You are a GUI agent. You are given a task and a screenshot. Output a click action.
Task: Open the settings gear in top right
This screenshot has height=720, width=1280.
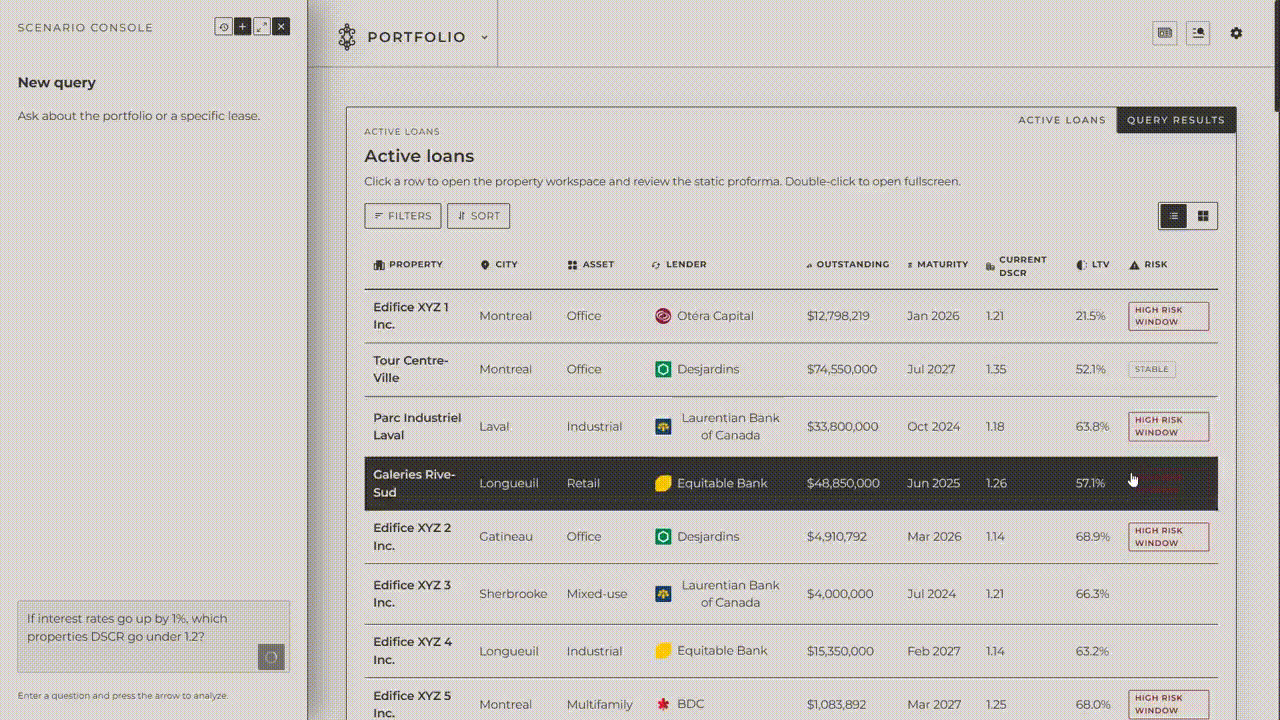(1236, 33)
